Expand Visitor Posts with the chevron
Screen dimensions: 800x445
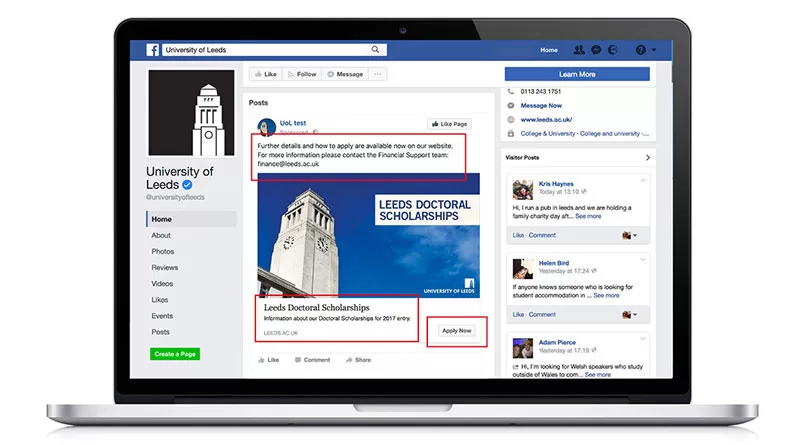[647, 158]
